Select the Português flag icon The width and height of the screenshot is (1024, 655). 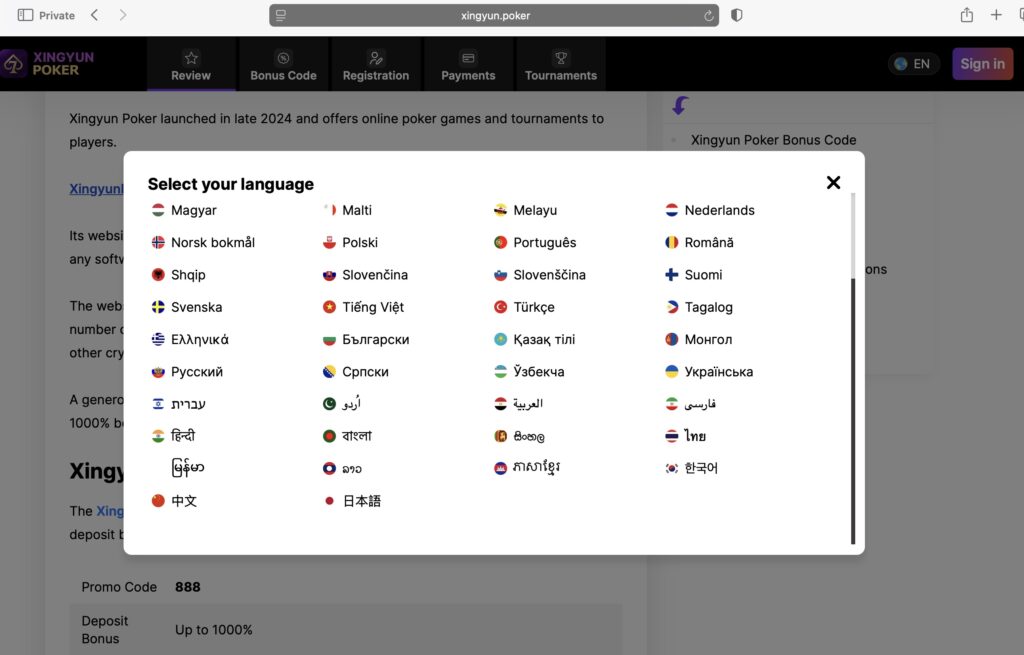click(500, 242)
